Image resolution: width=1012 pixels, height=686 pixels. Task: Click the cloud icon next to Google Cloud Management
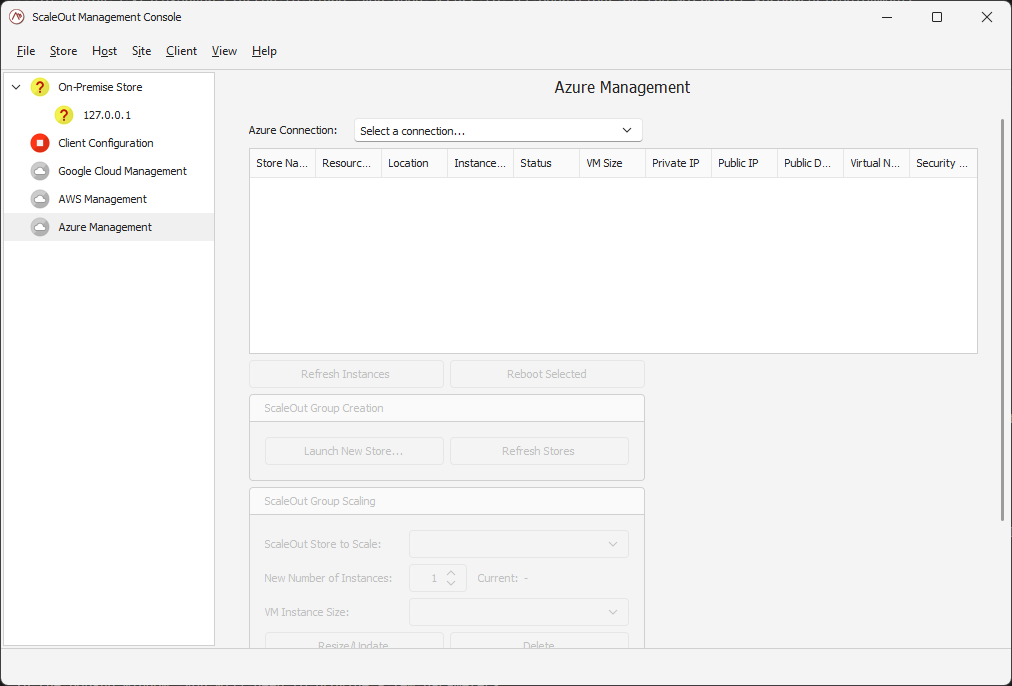pos(40,171)
